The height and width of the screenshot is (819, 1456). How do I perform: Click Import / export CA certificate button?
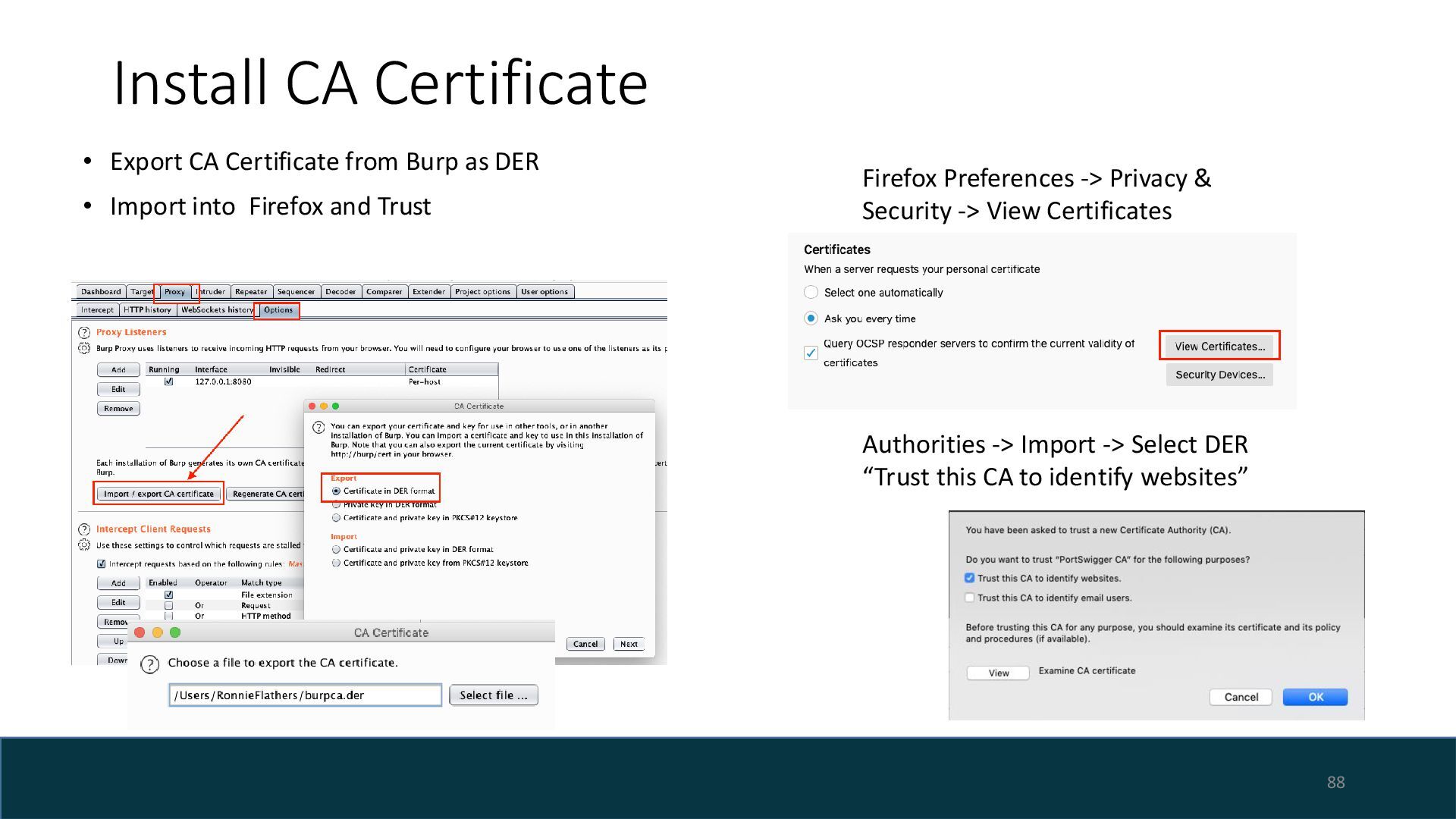tap(158, 494)
